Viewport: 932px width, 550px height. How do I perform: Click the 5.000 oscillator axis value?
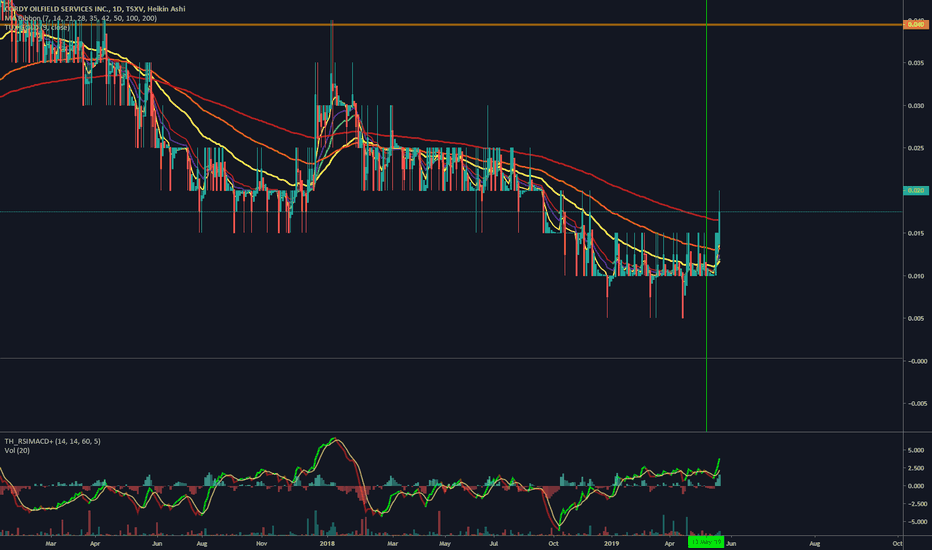[916, 450]
